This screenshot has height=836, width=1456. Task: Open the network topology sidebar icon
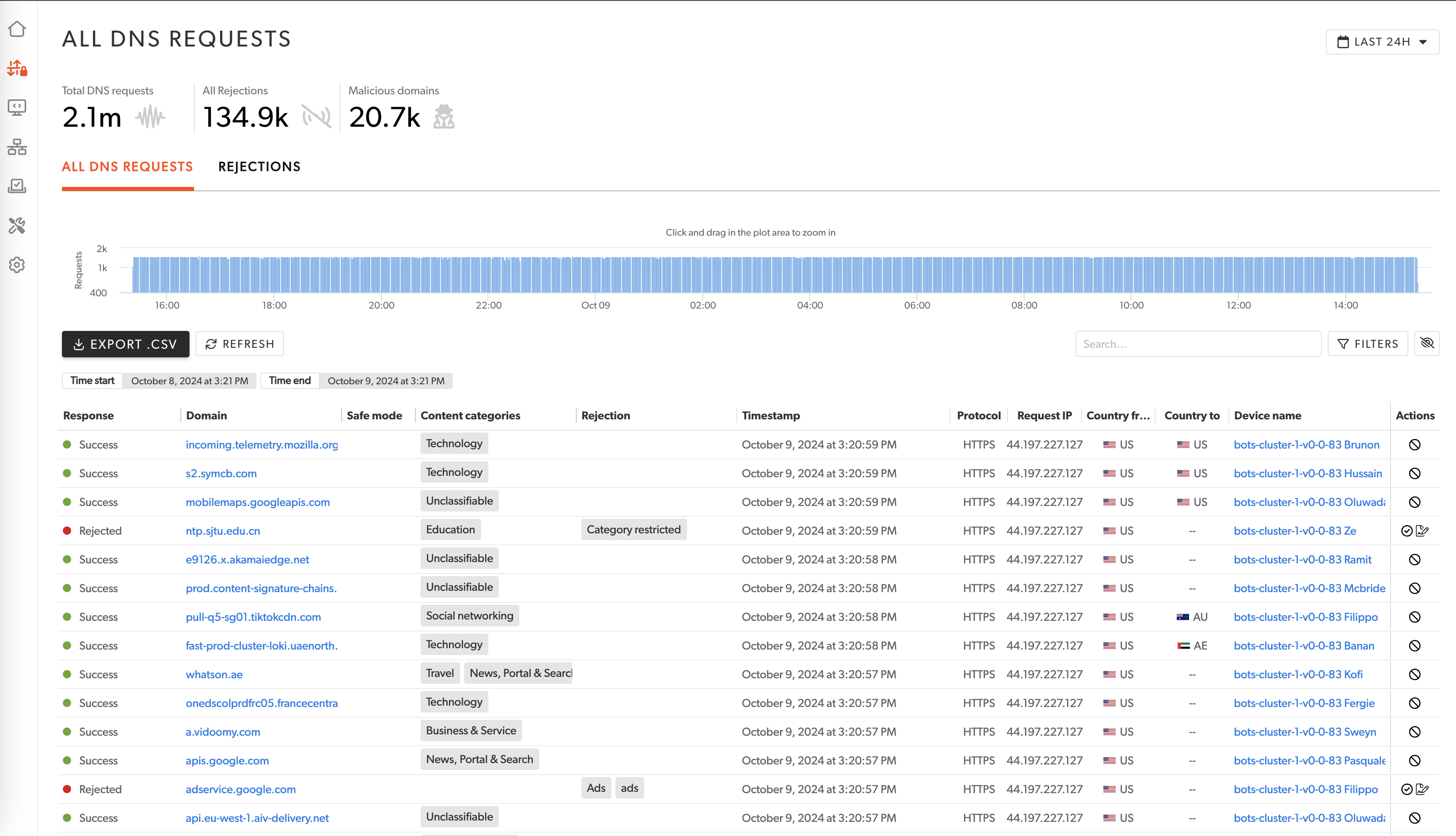17,147
